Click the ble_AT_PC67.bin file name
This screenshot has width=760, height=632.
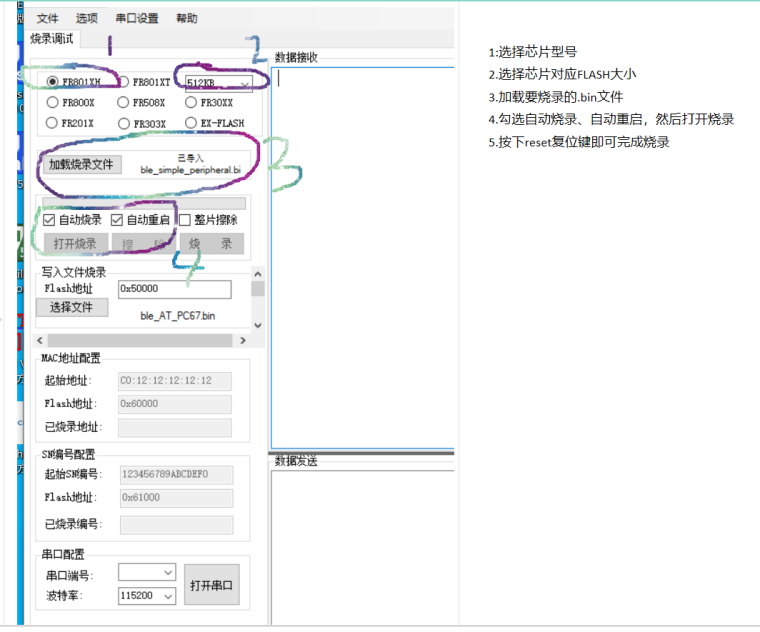coord(177,316)
